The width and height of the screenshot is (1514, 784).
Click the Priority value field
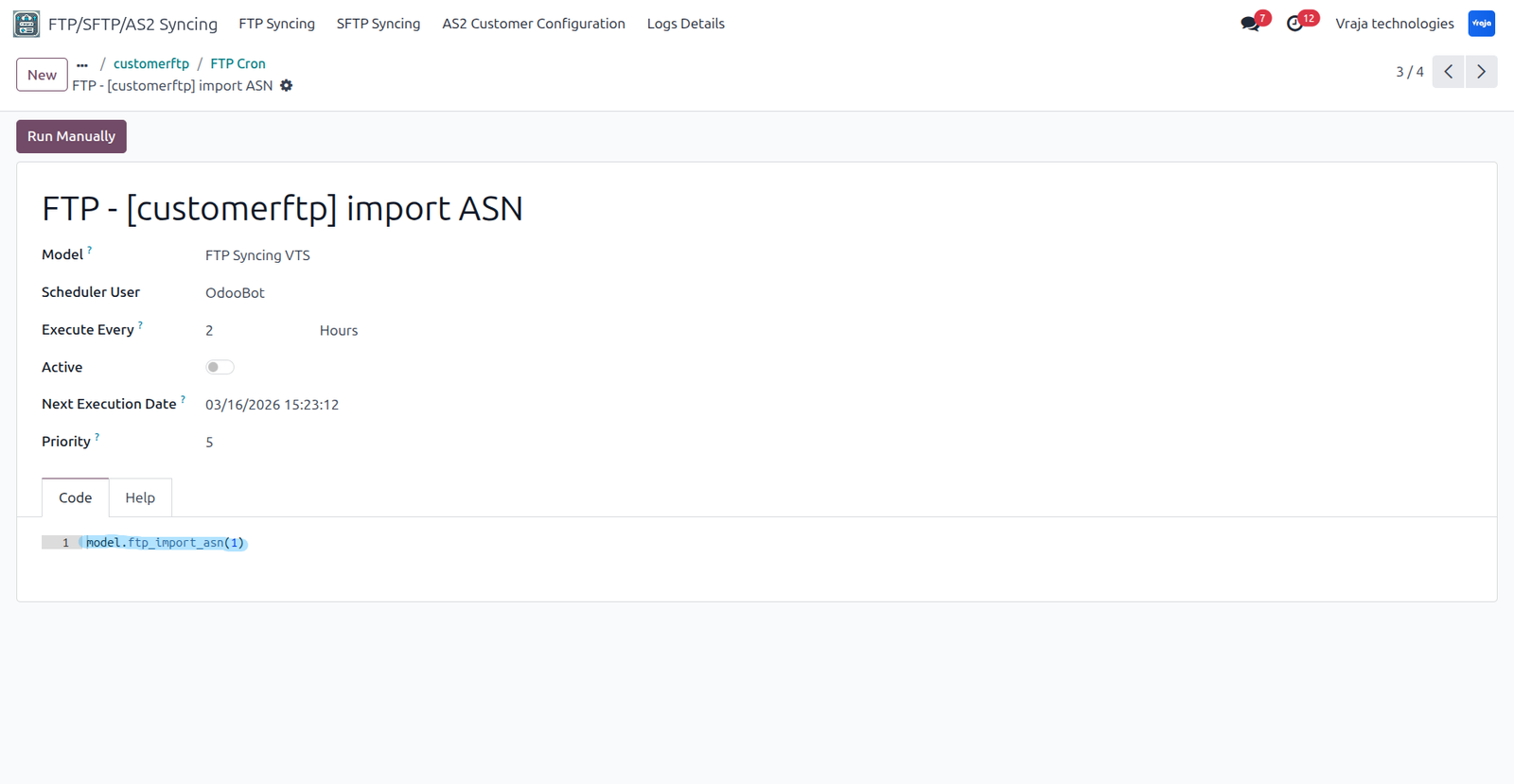(x=209, y=442)
